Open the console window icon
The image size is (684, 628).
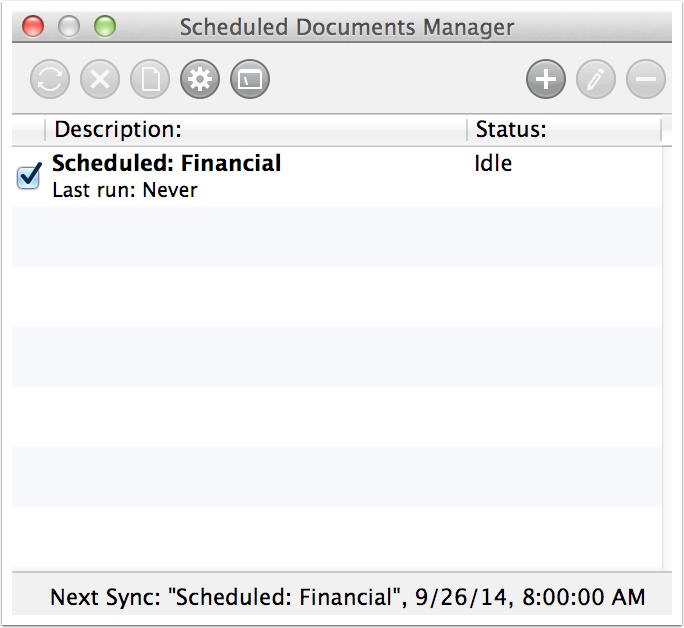click(x=250, y=79)
